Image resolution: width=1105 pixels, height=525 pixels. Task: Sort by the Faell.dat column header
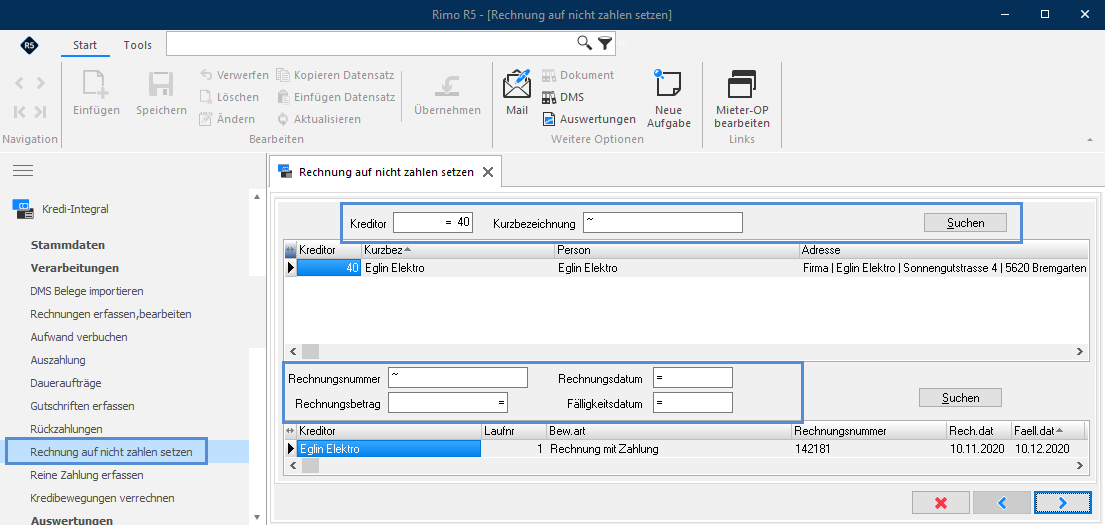(x=1047, y=431)
